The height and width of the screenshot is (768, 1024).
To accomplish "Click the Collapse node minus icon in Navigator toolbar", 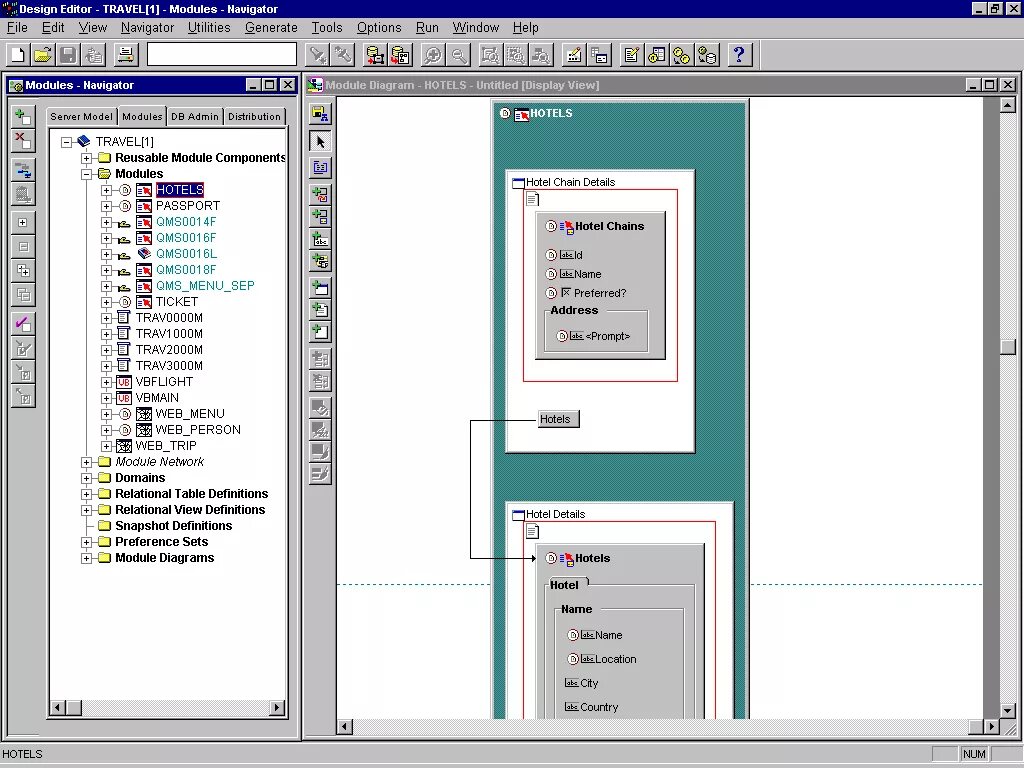I will click(23, 247).
